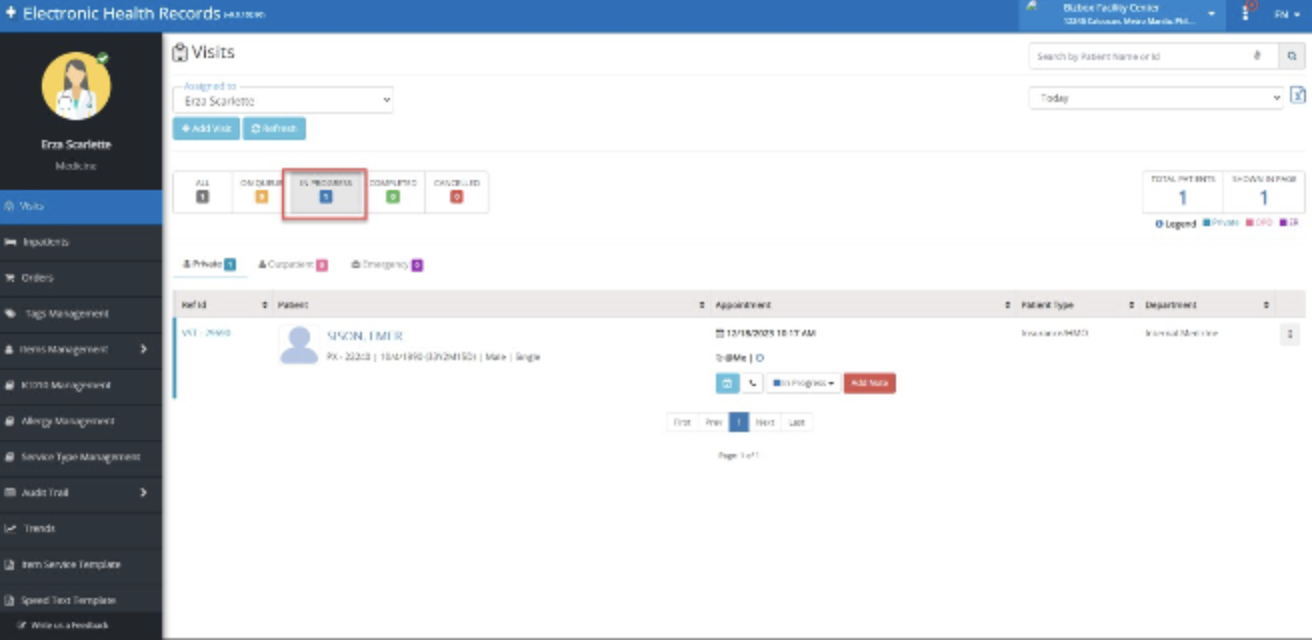This screenshot has width=1312, height=640.
Task: Switch to the Emergency tab
Action: 386,265
